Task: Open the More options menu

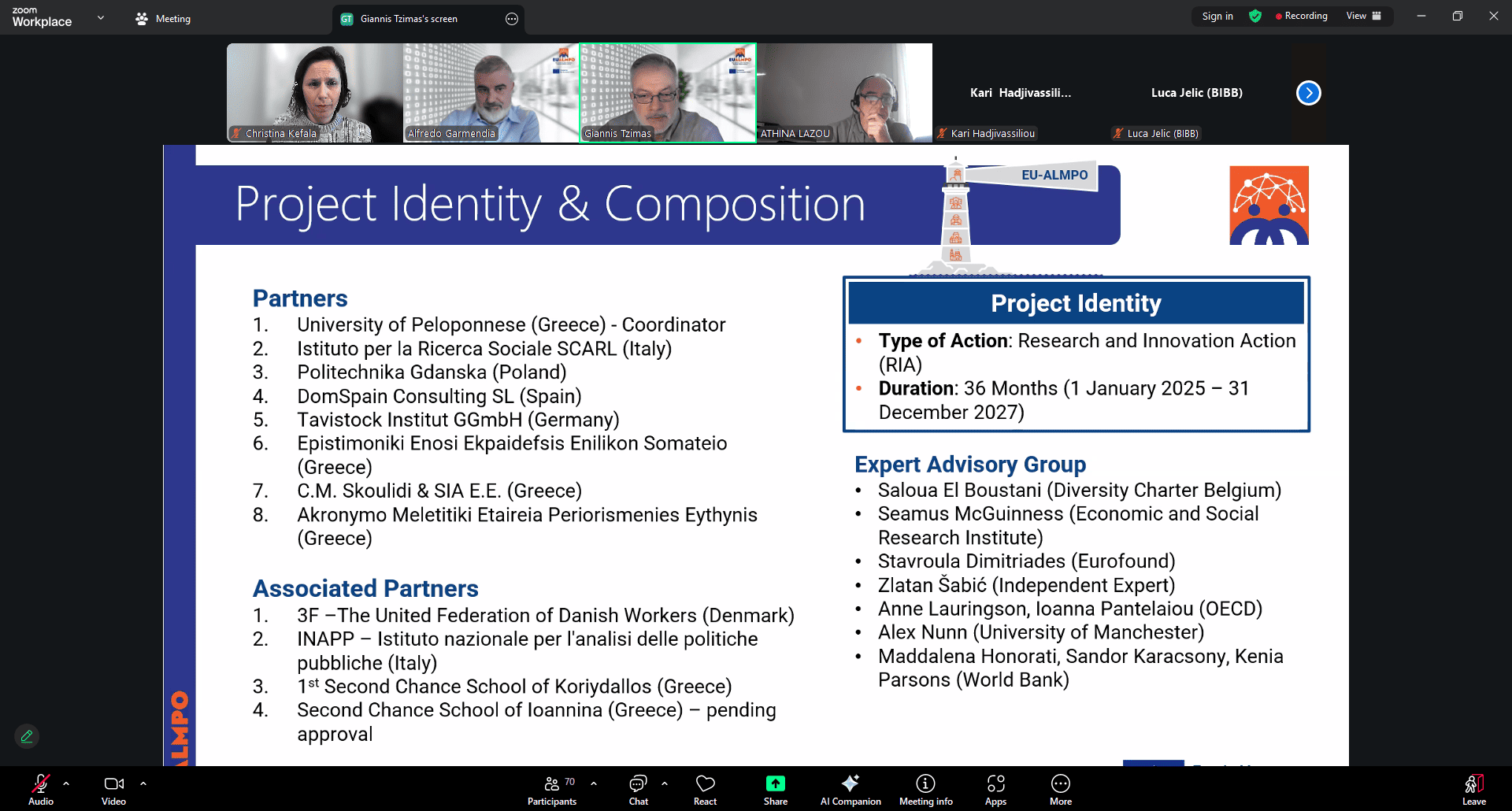Action: (x=1060, y=789)
